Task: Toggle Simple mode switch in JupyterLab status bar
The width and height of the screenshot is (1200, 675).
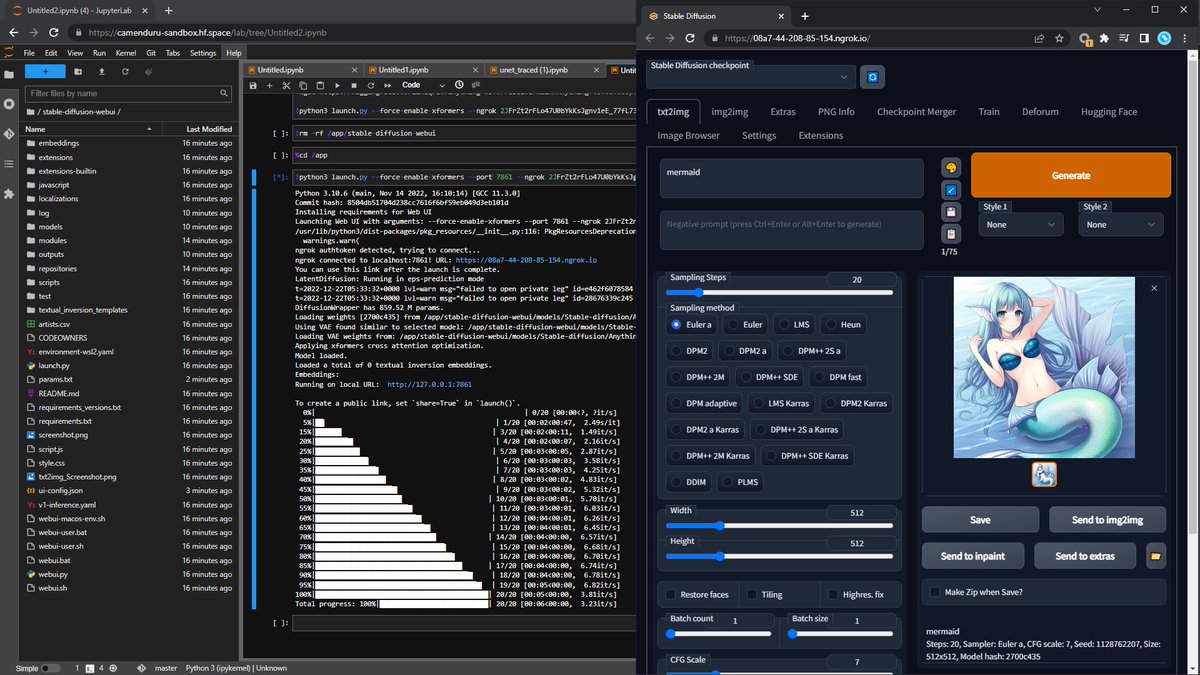Action: click(49, 668)
